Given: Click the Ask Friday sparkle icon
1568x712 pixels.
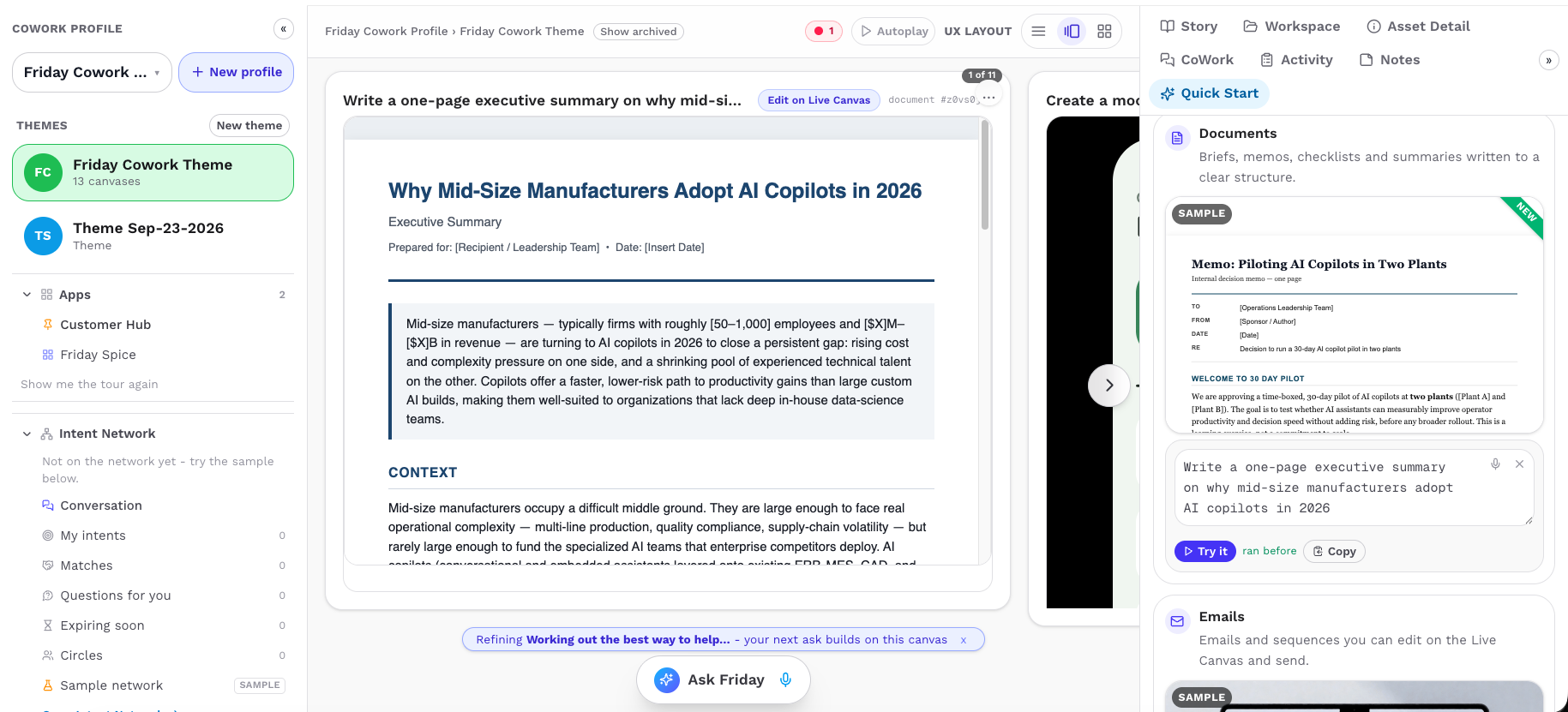Looking at the screenshot, I should coord(666,679).
